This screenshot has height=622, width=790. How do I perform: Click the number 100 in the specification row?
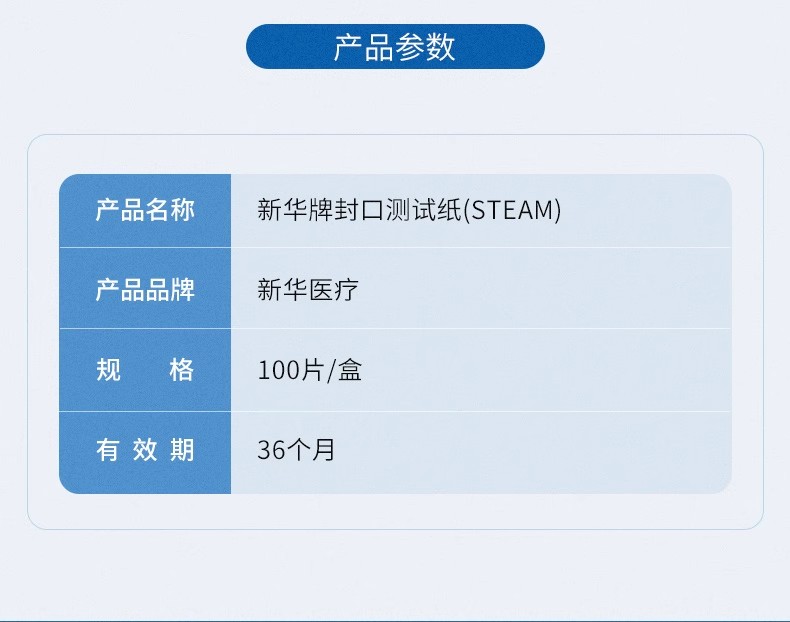[x=278, y=371]
